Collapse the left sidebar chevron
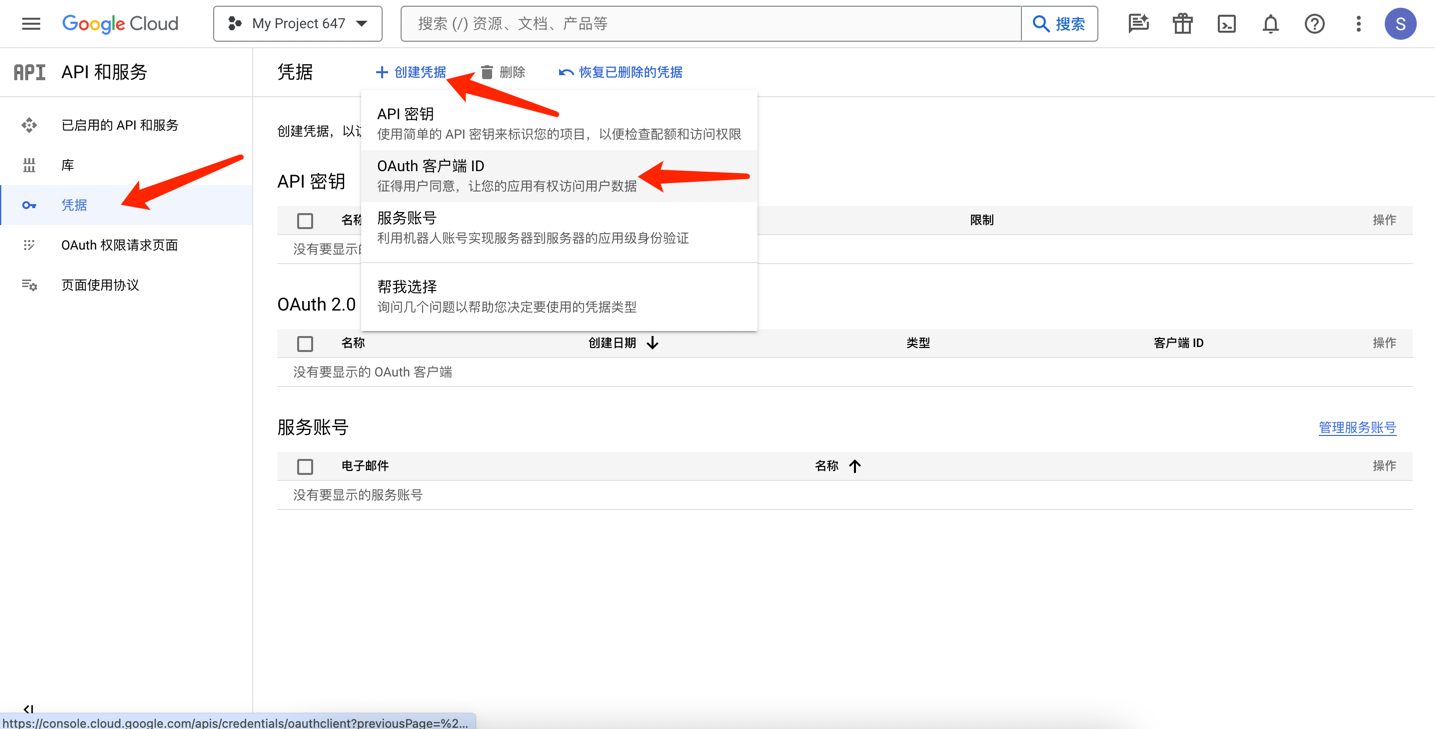The image size is (1435, 729). (x=28, y=710)
